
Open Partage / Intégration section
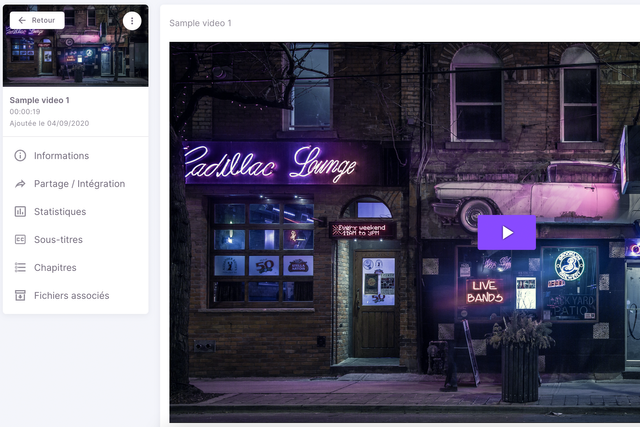[76, 184]
